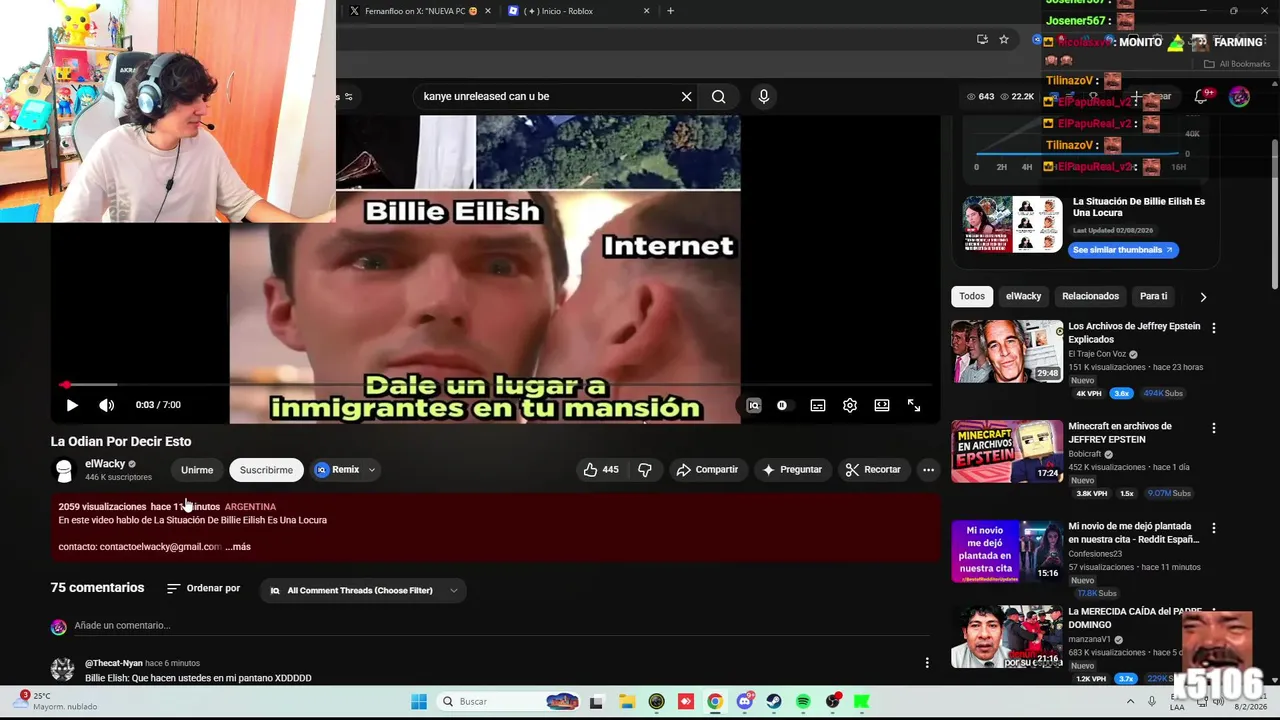Open the account avatar menu
Viewport: 1280px width, 720px height.
coord(1239,97)
